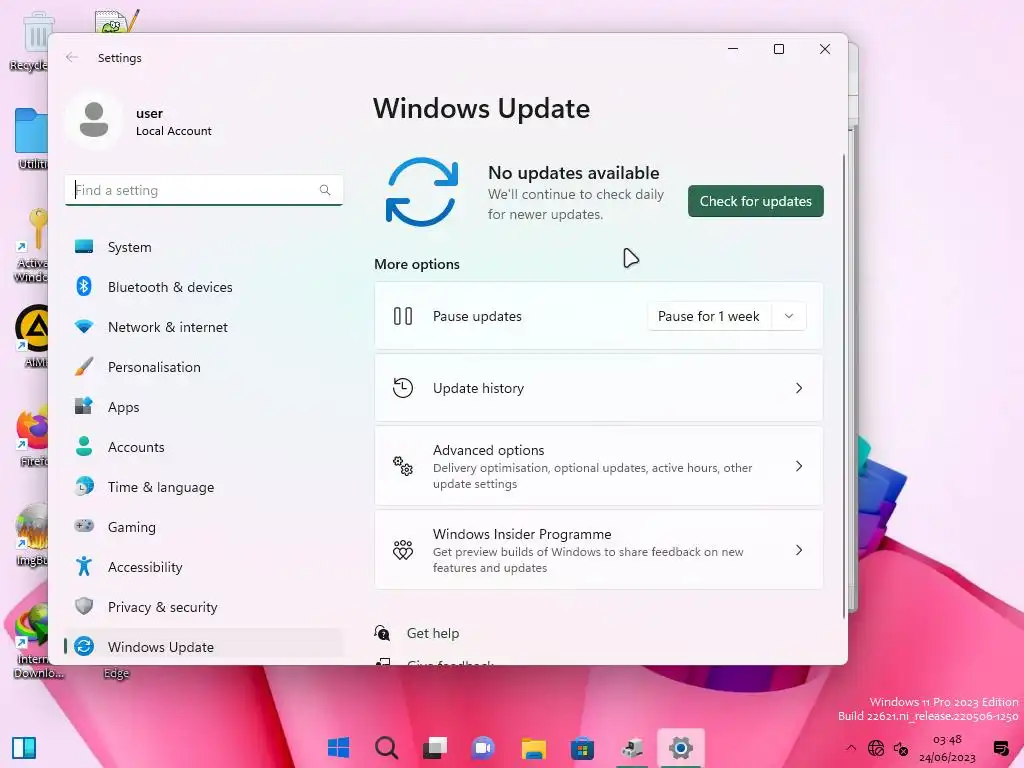This screenshot has width=1024, height=768.
Task: Click the Network wifi icon in sidebar
Action: point(84,327)
